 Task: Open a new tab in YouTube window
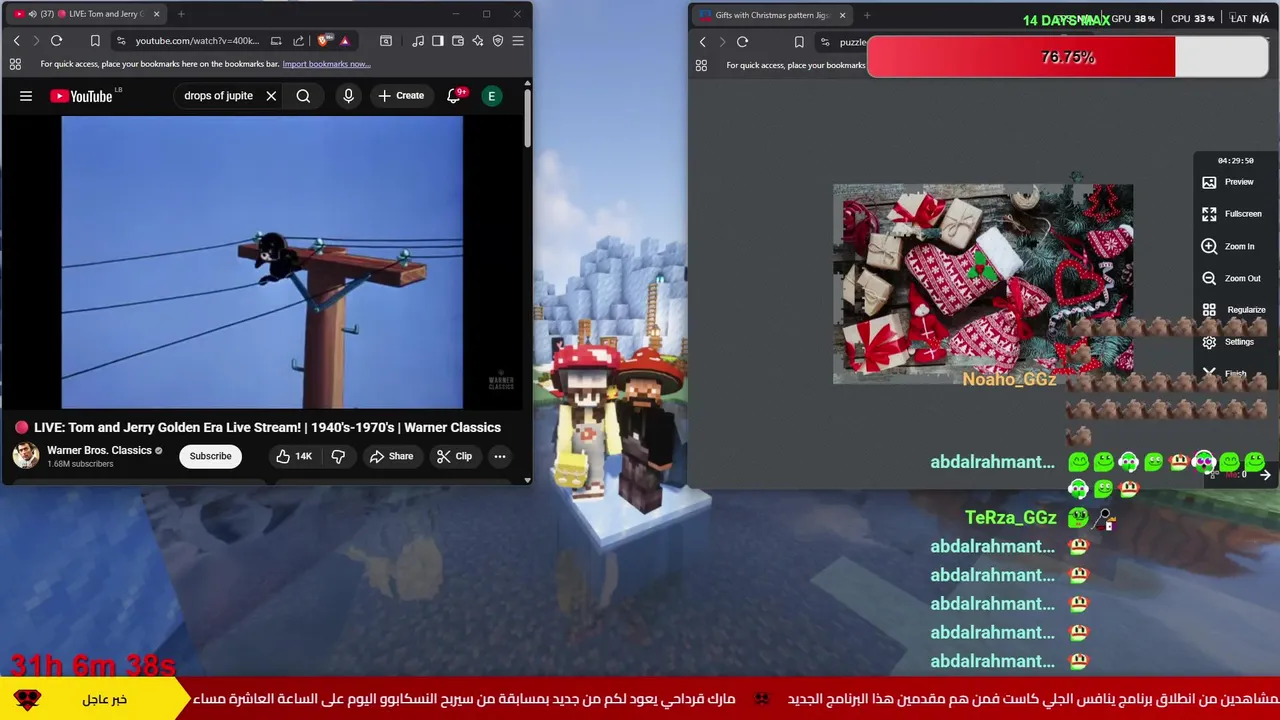click(181, 14)
